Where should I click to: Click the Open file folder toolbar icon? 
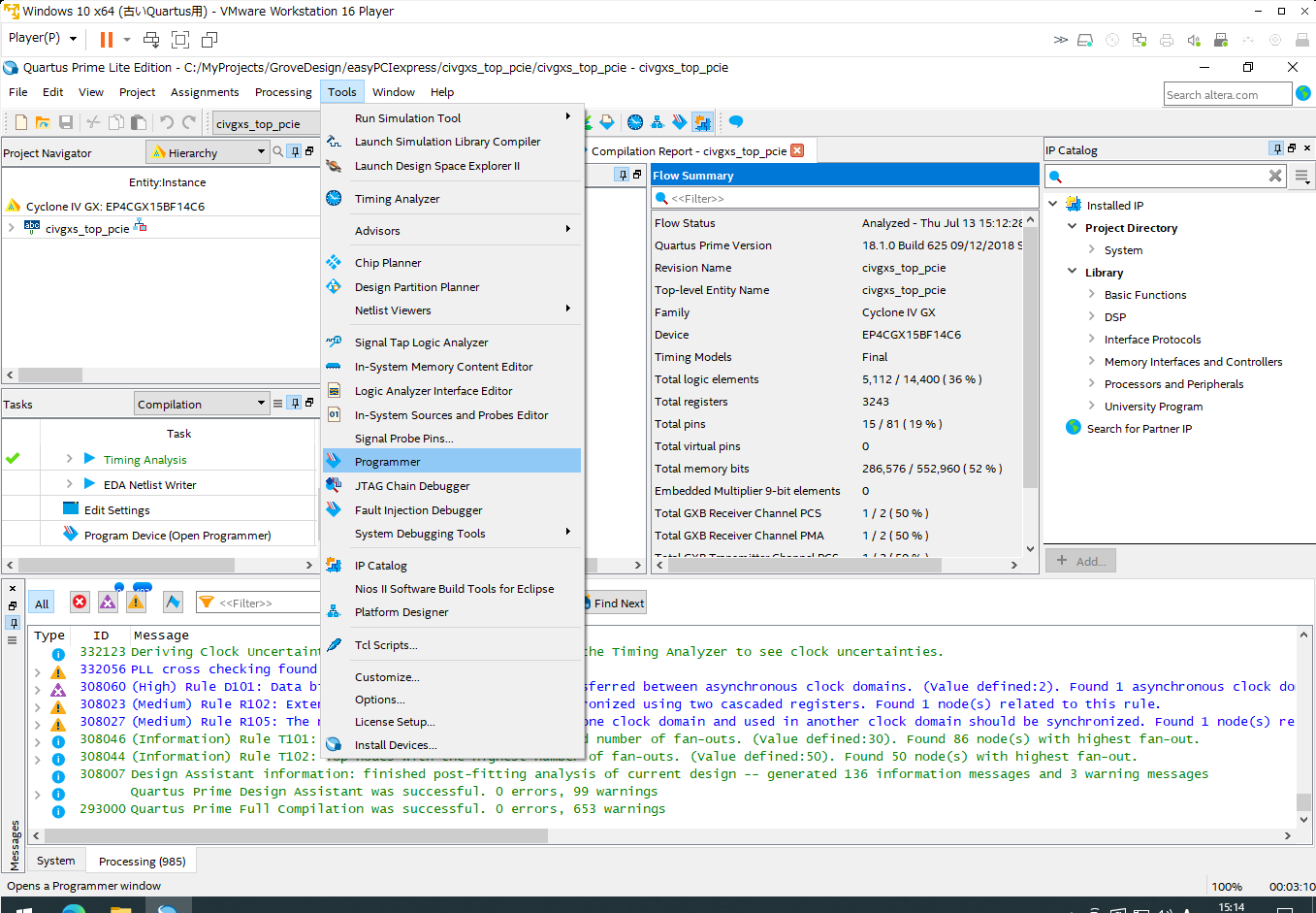tap(43, 122)
